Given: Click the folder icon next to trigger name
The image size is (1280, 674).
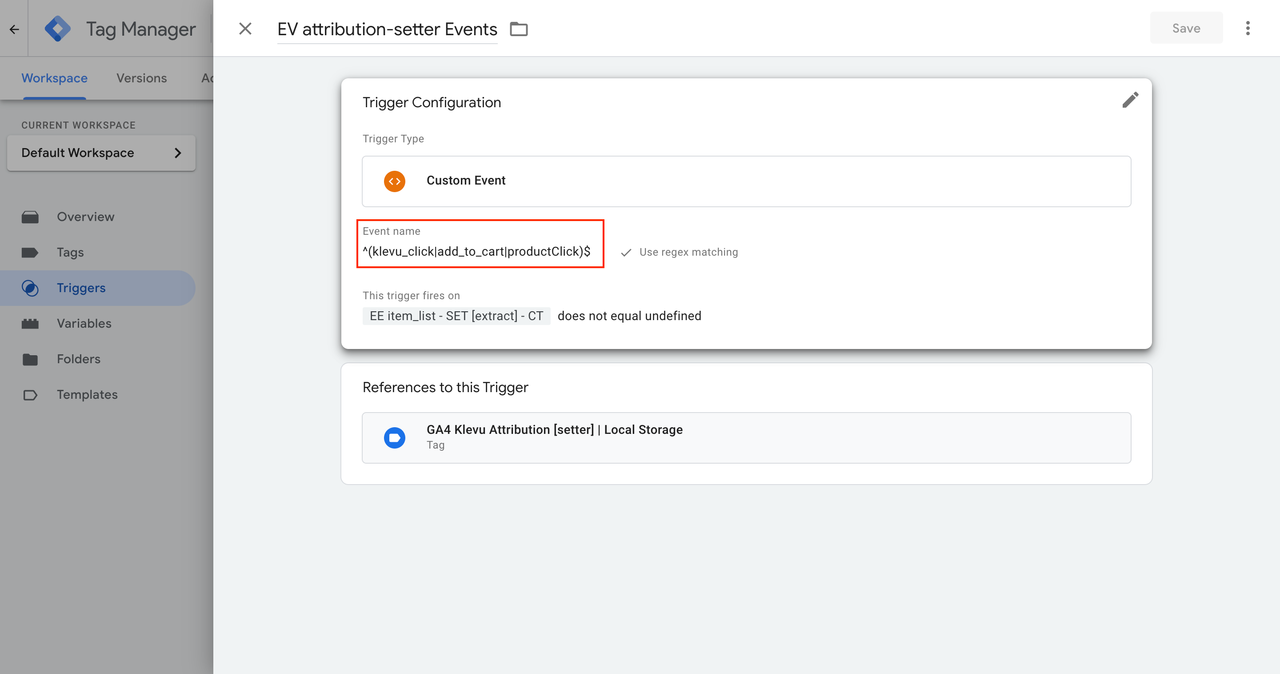Looking at the screenshot, I should point(518,29).
